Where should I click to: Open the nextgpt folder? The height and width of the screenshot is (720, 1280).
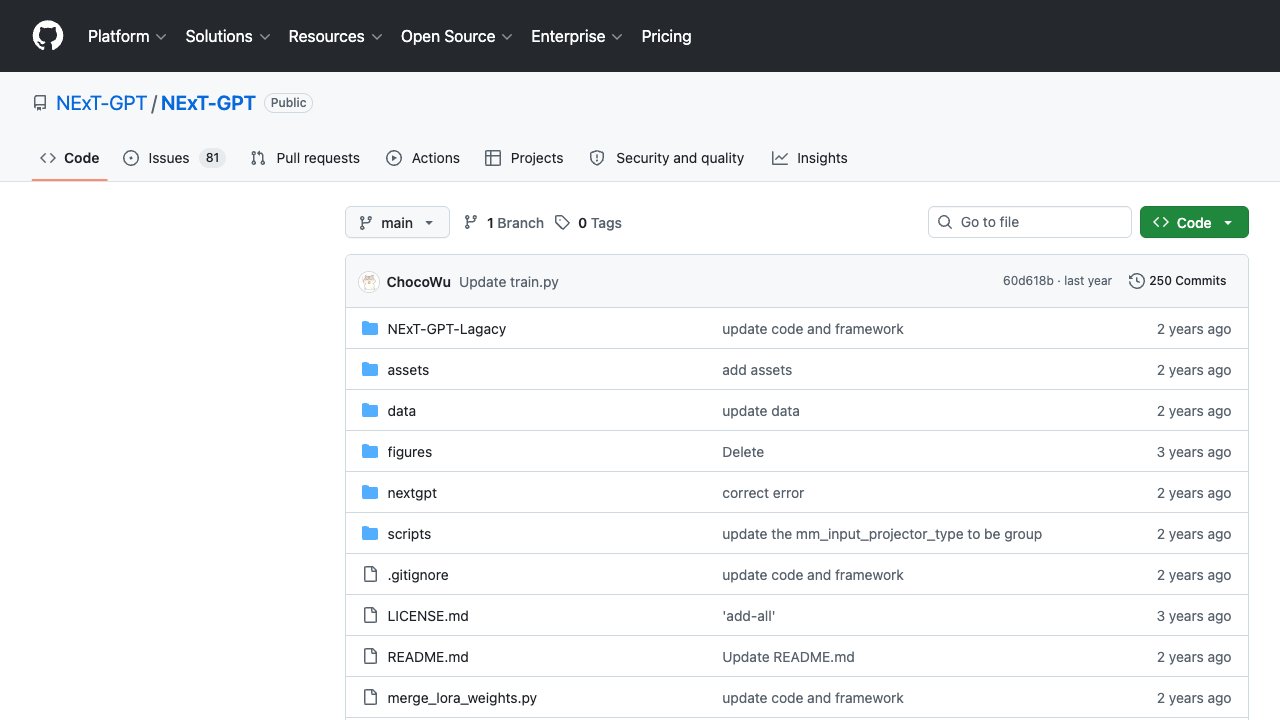click(412, 493)
